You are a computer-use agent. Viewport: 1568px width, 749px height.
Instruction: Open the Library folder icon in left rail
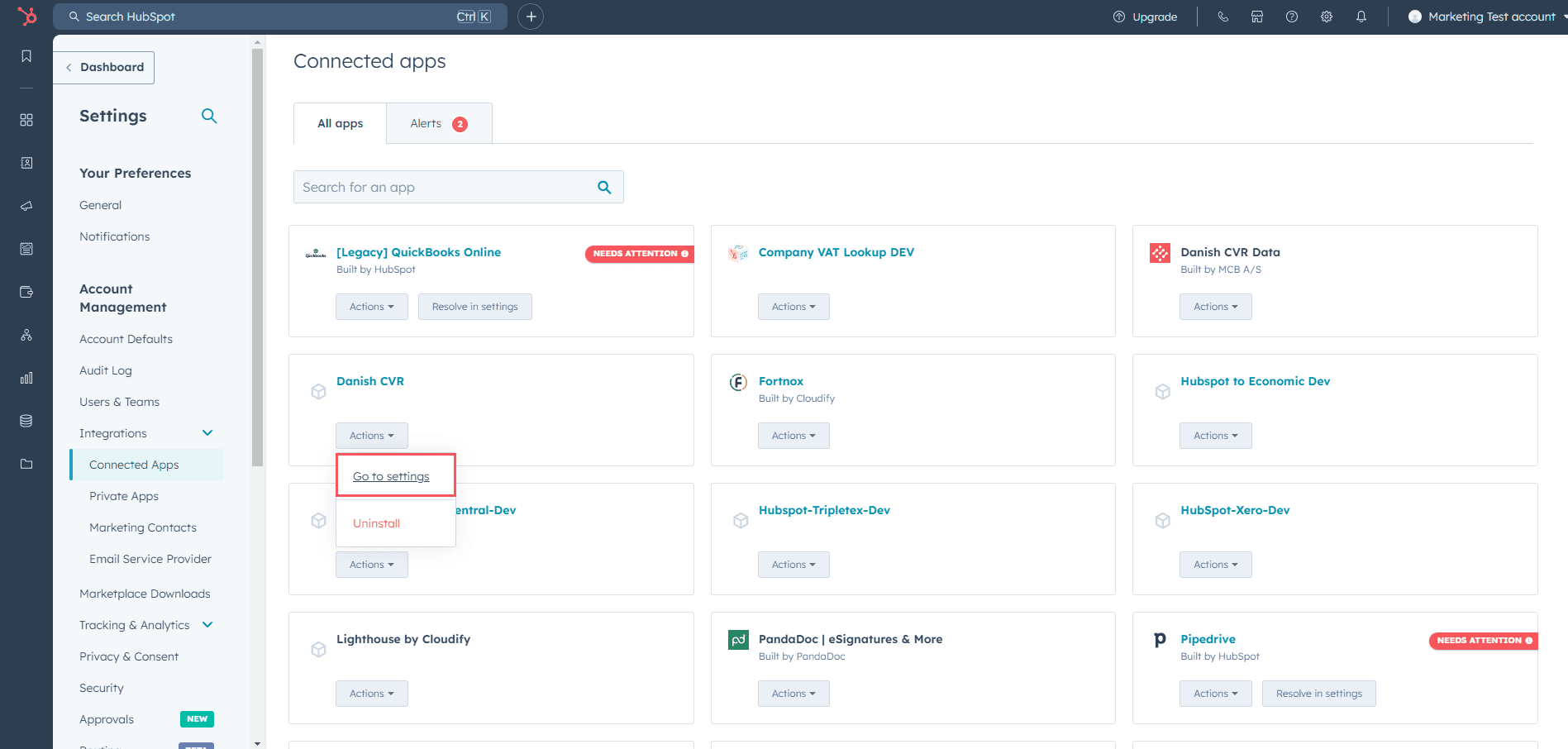26,464
